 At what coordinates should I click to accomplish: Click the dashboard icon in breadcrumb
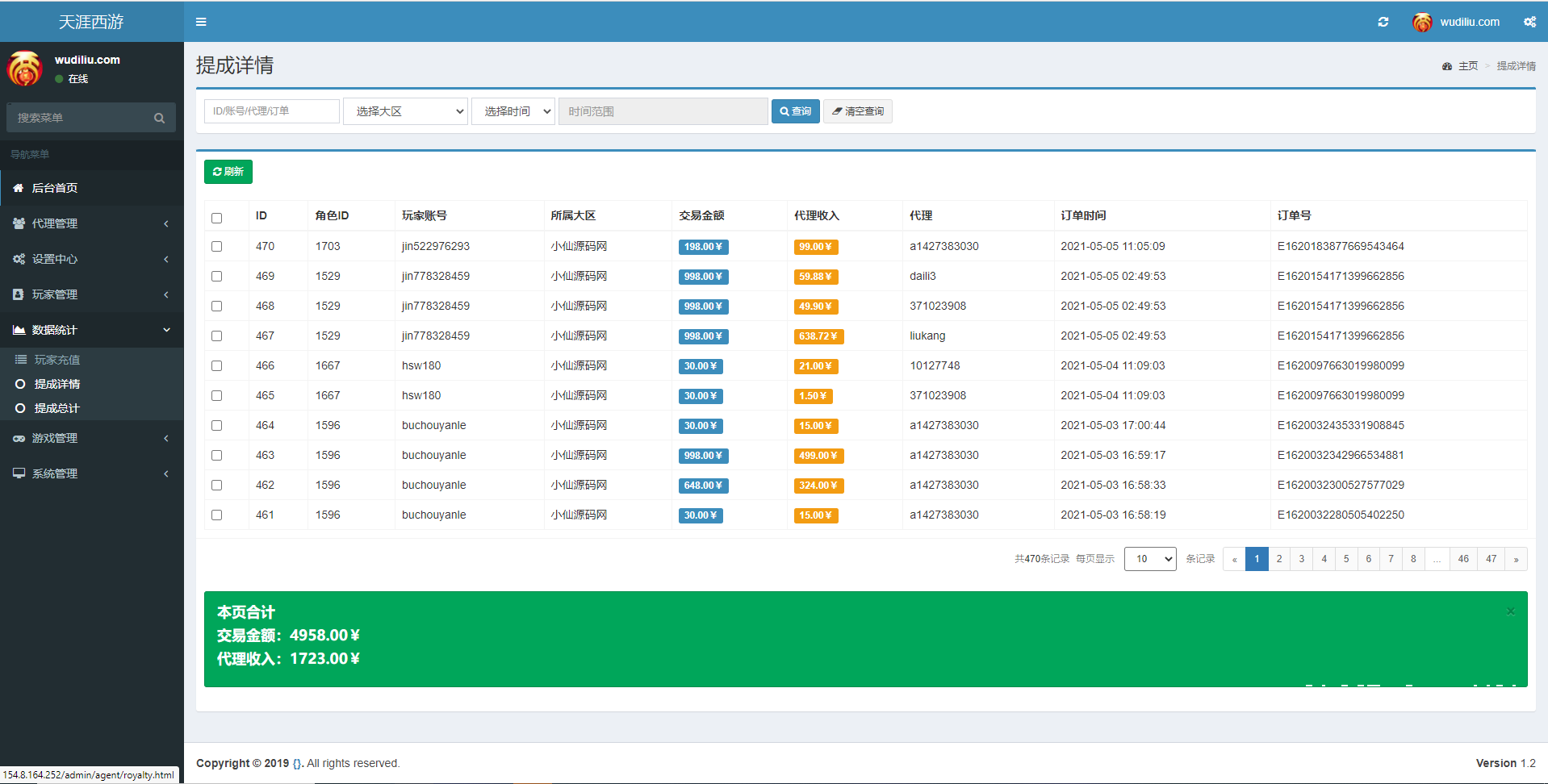point(1447,66)
